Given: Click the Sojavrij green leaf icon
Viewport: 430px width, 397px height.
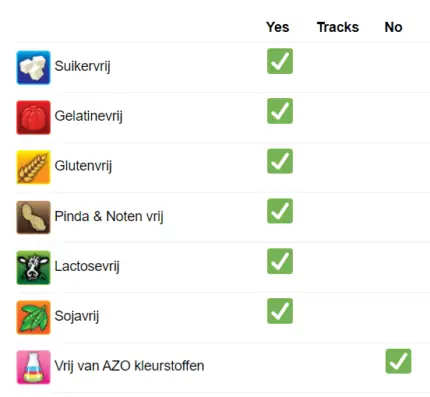Looking at the screenshot, I should pos(33,317).
